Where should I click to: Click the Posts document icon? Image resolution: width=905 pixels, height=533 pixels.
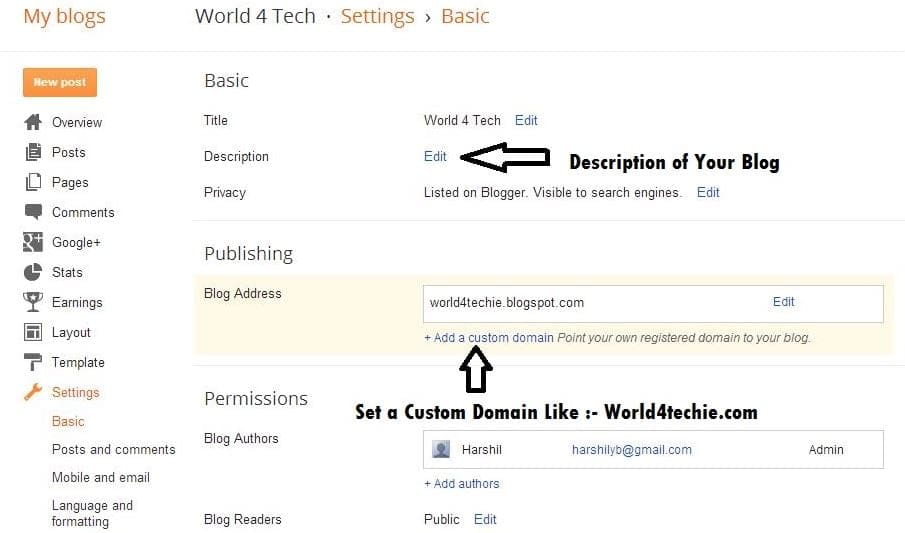click(x=33, y=152)
